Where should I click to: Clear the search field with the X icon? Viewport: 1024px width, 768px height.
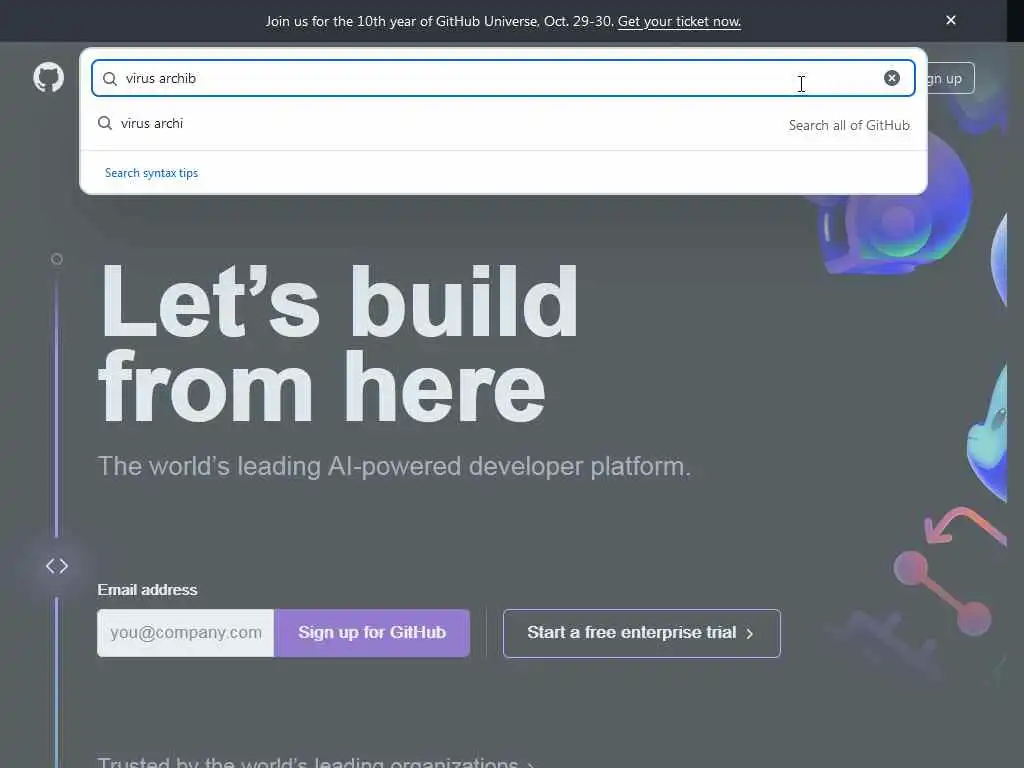point(891,78)
